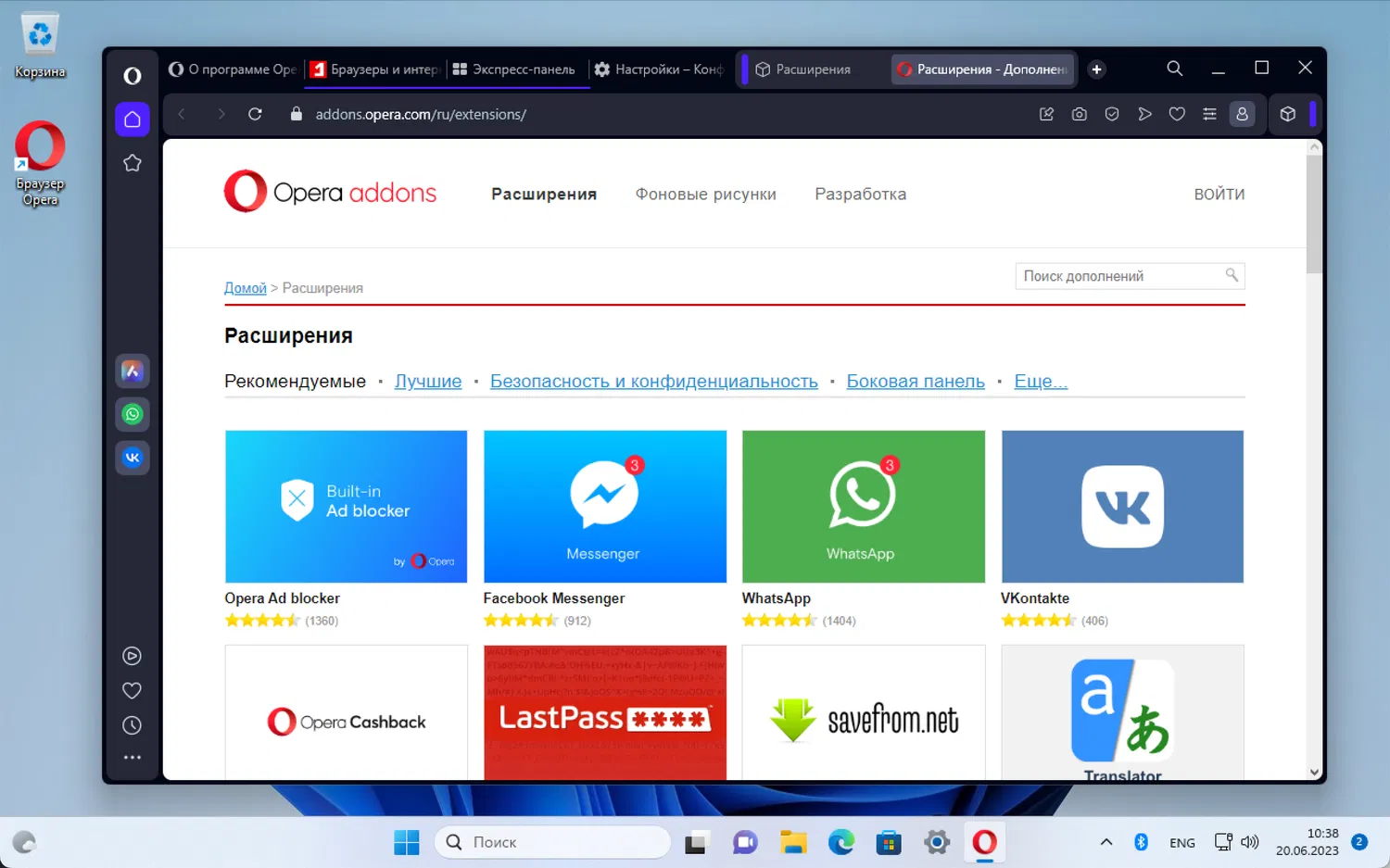This screenshot has width=1390, height=868.
Task: Open WhatsApp messenger from Opera sidebar
Action: [x=133, y=414]
